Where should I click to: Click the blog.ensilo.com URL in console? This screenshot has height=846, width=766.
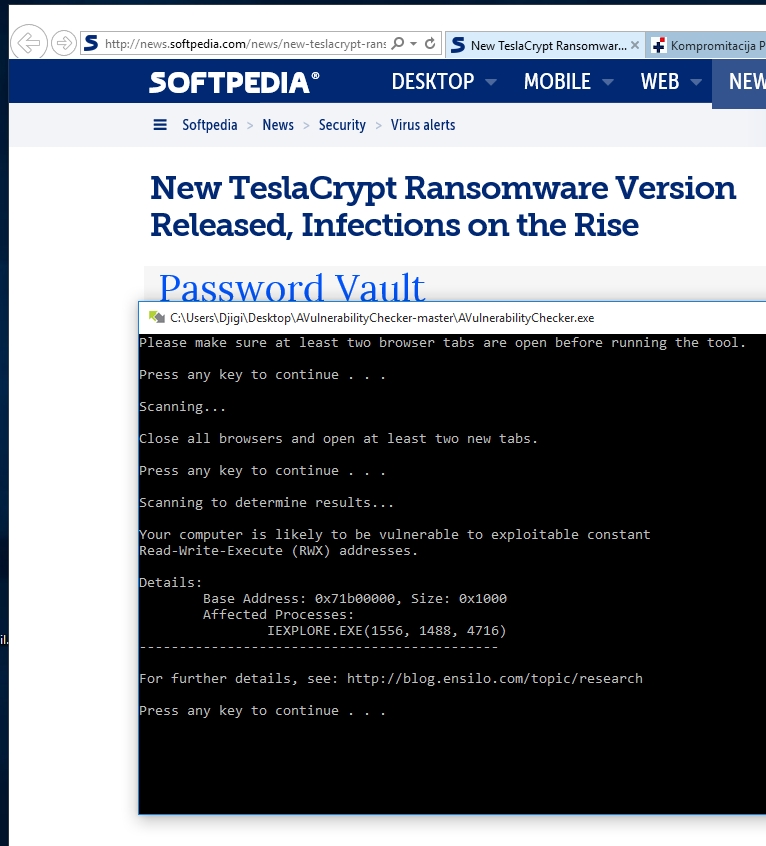coord(495,679)
